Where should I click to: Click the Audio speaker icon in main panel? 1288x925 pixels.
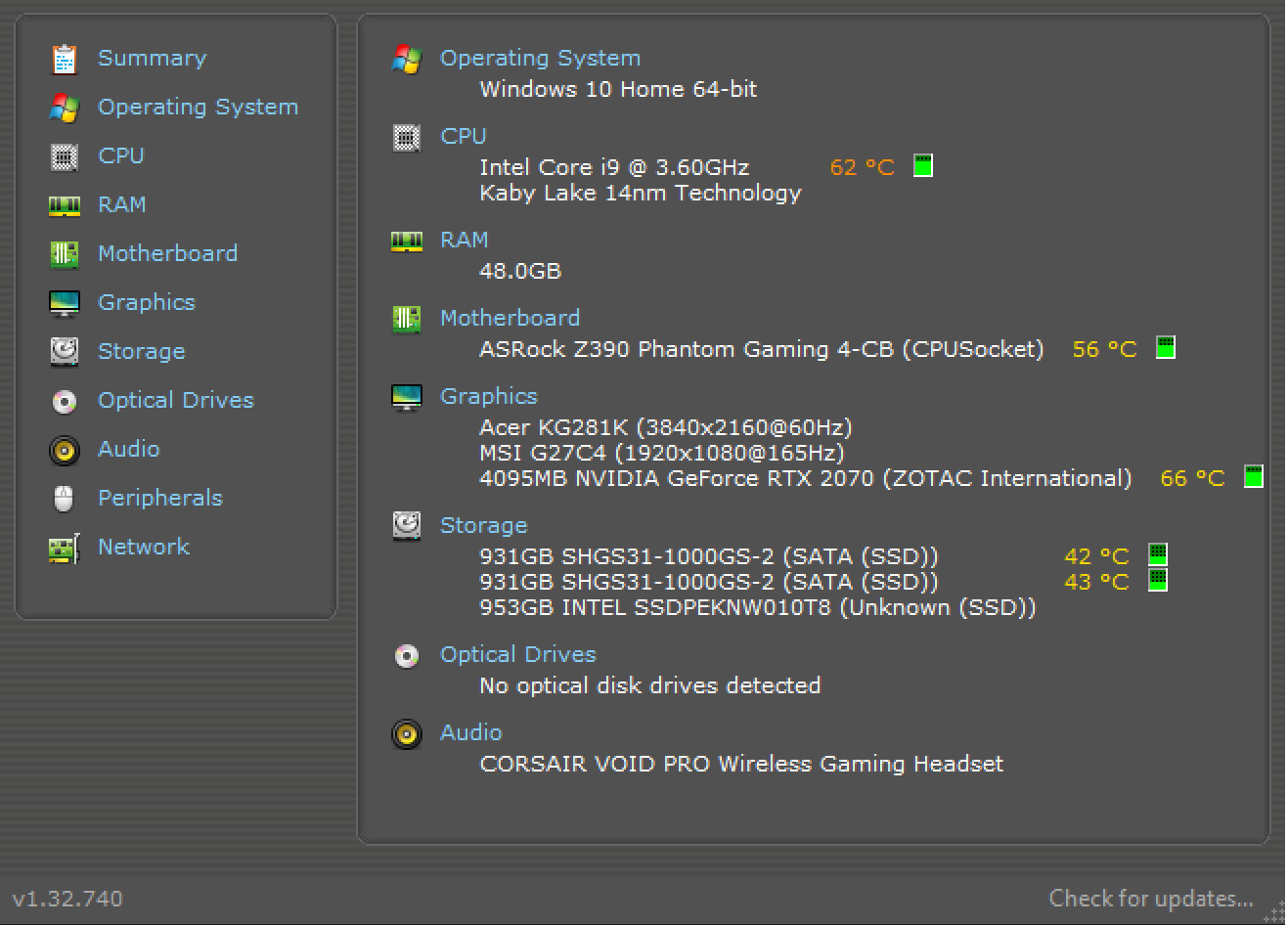pyautogui.click(x=407, y=733)
